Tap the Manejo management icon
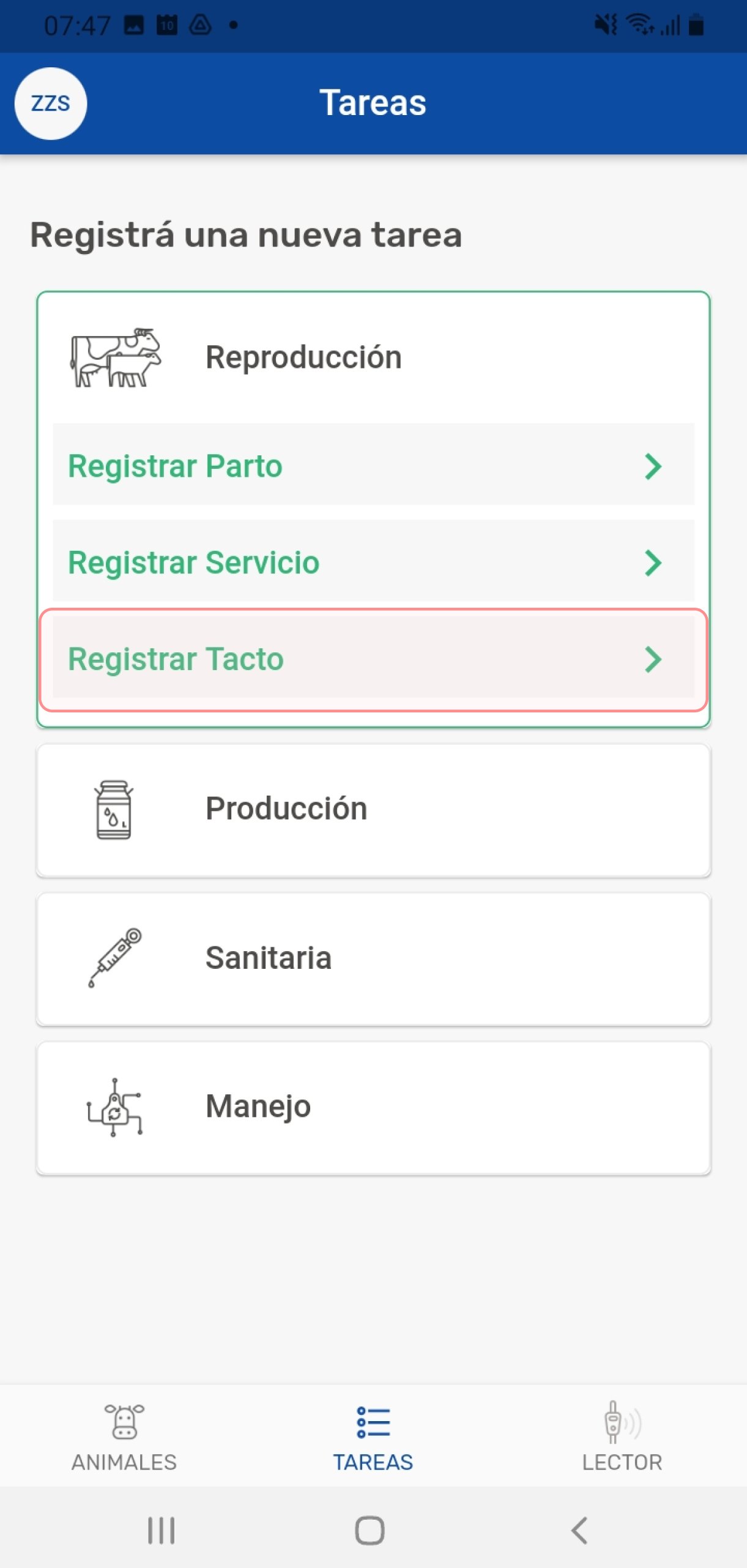Image resolution: width=747 pixels, height=1568 pixels. pos(114,1107)
